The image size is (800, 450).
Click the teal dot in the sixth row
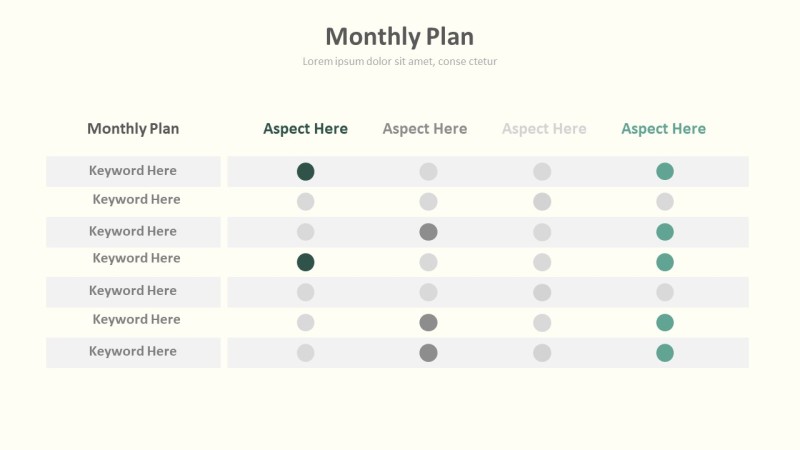(665, 322)
